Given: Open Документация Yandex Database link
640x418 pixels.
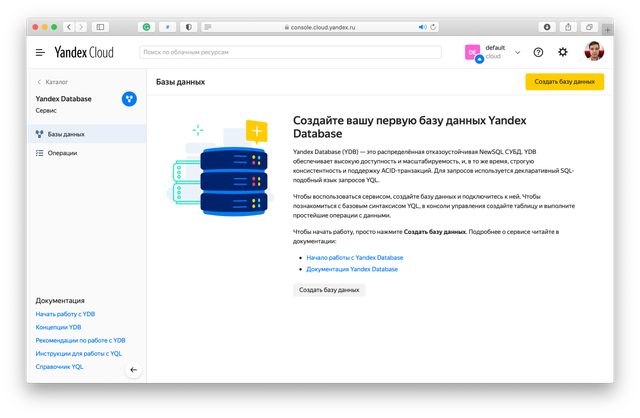Looking at the screenshot, I should (x=352, y=269).
